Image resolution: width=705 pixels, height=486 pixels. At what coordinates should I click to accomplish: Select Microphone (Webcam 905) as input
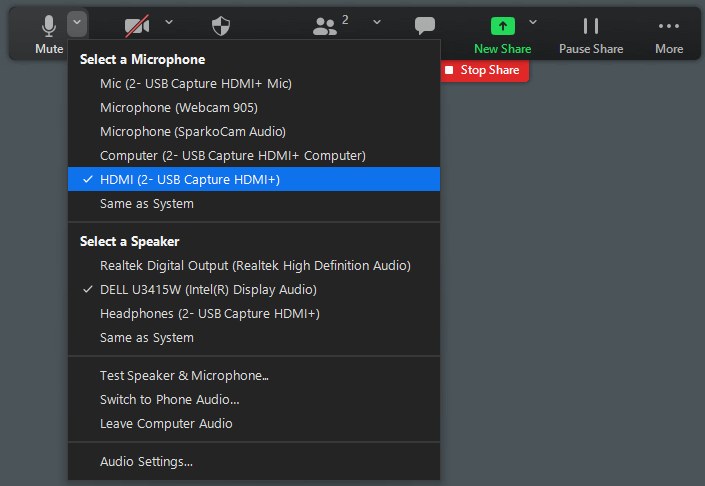click(254, 107)
